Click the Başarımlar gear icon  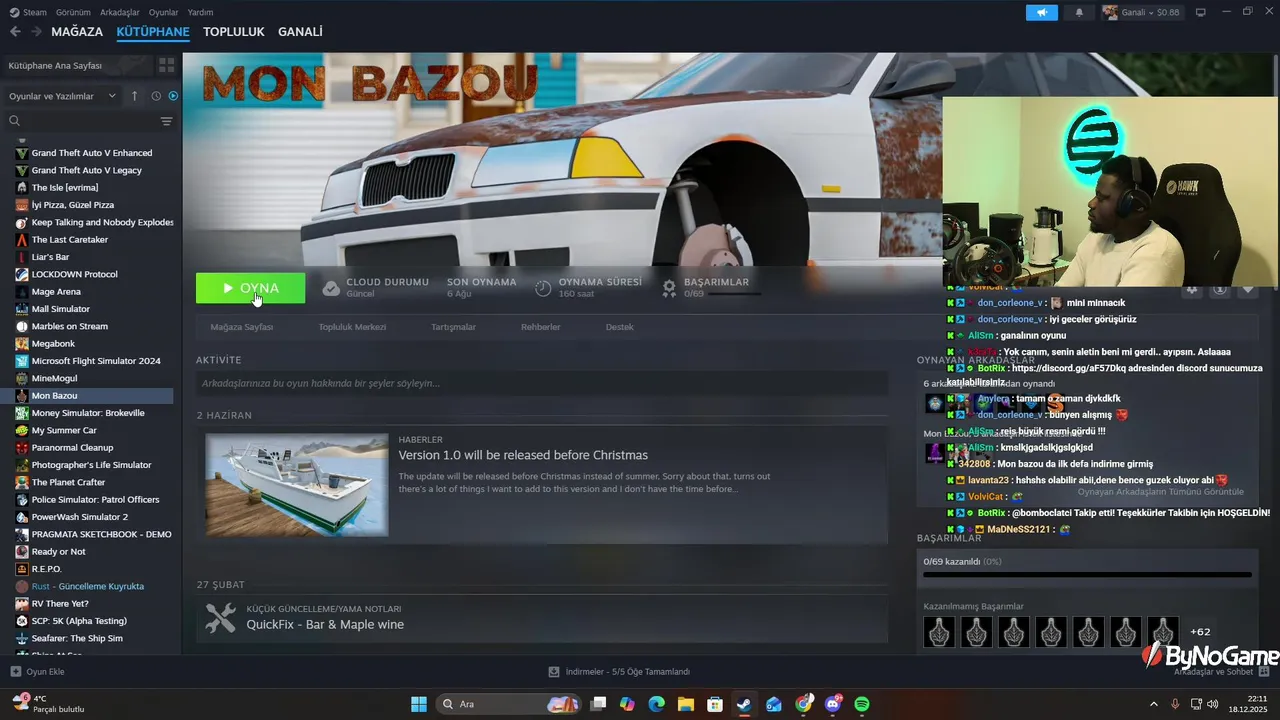pyautogui.click(x=669, y=288)
